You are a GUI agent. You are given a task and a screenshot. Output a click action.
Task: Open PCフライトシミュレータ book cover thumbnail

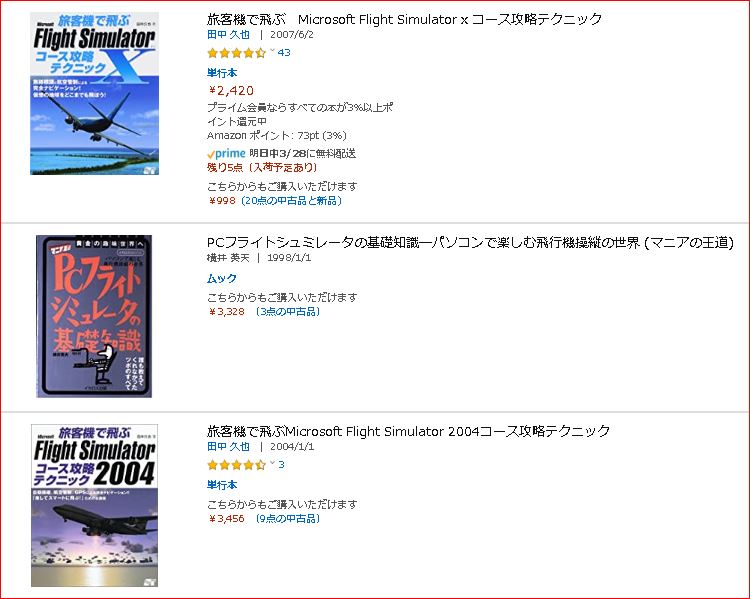94,316
